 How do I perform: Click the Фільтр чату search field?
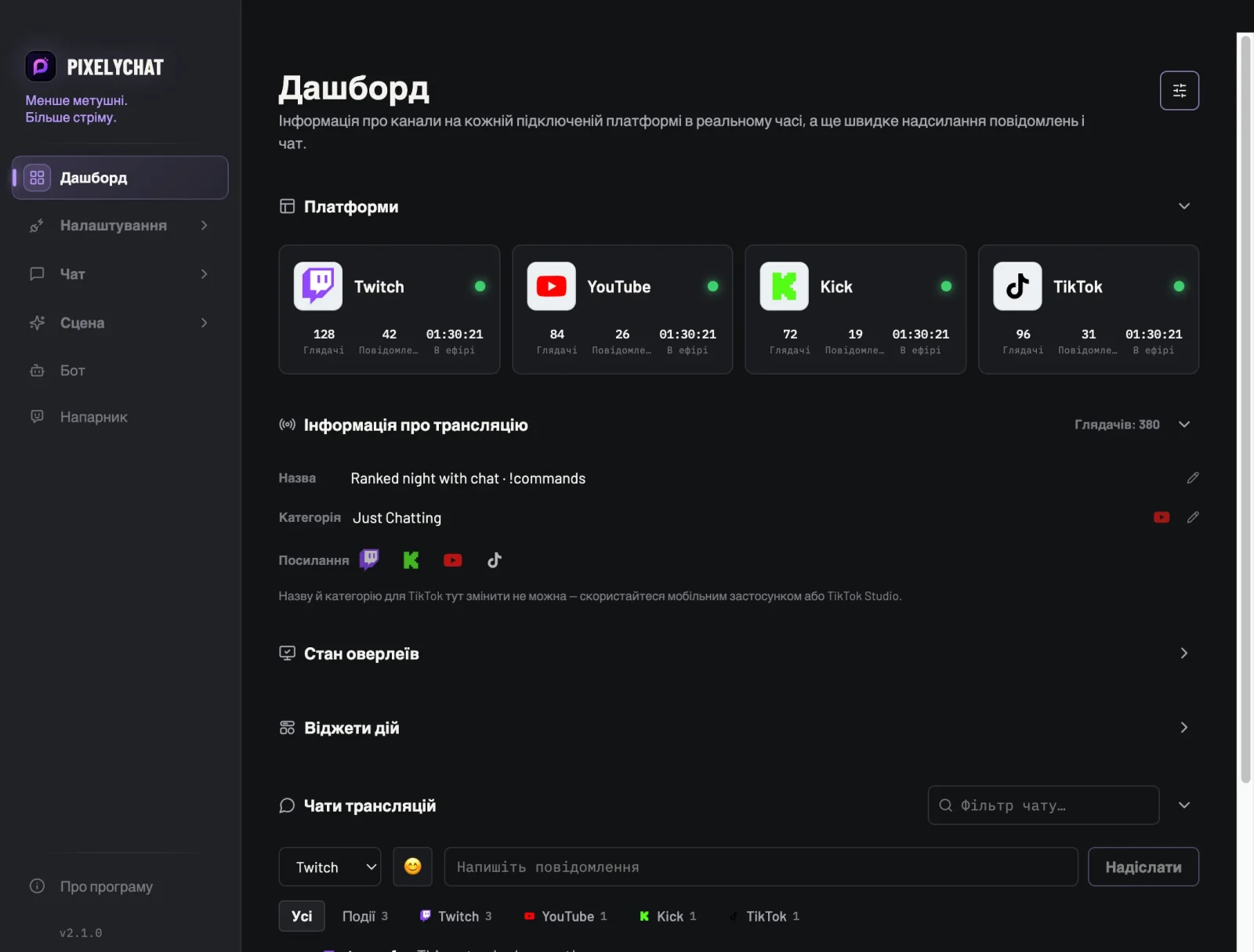[1043, 805]
